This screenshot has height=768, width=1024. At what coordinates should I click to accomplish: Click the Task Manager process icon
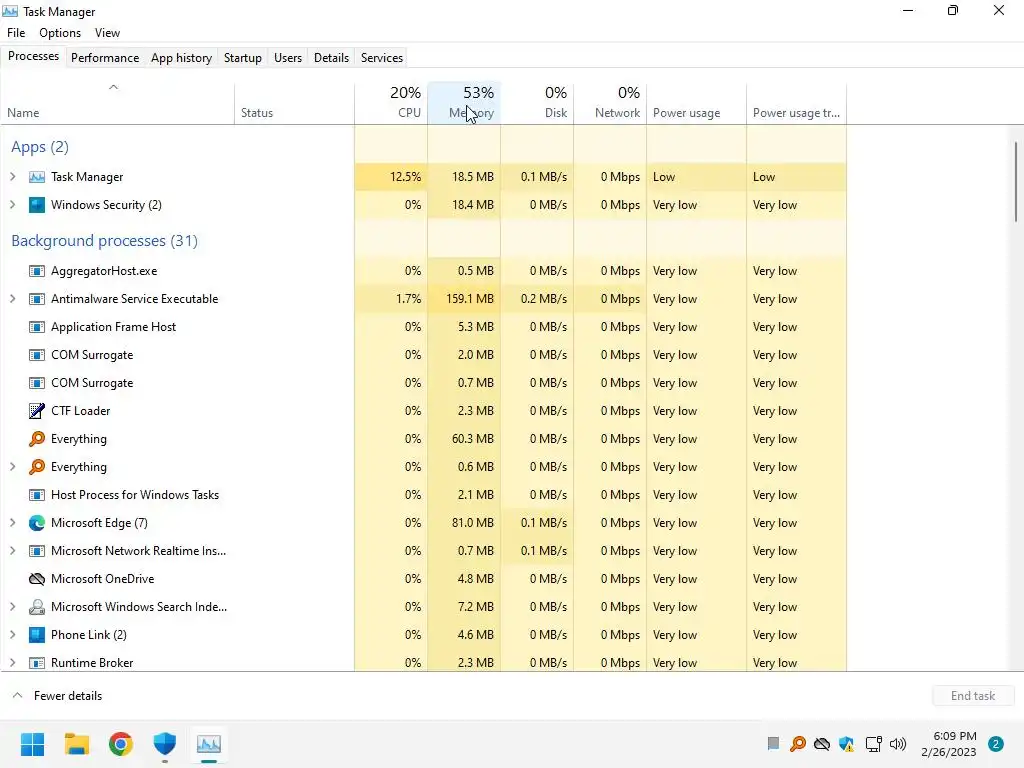pyautogui.click(x=37, y=177)
